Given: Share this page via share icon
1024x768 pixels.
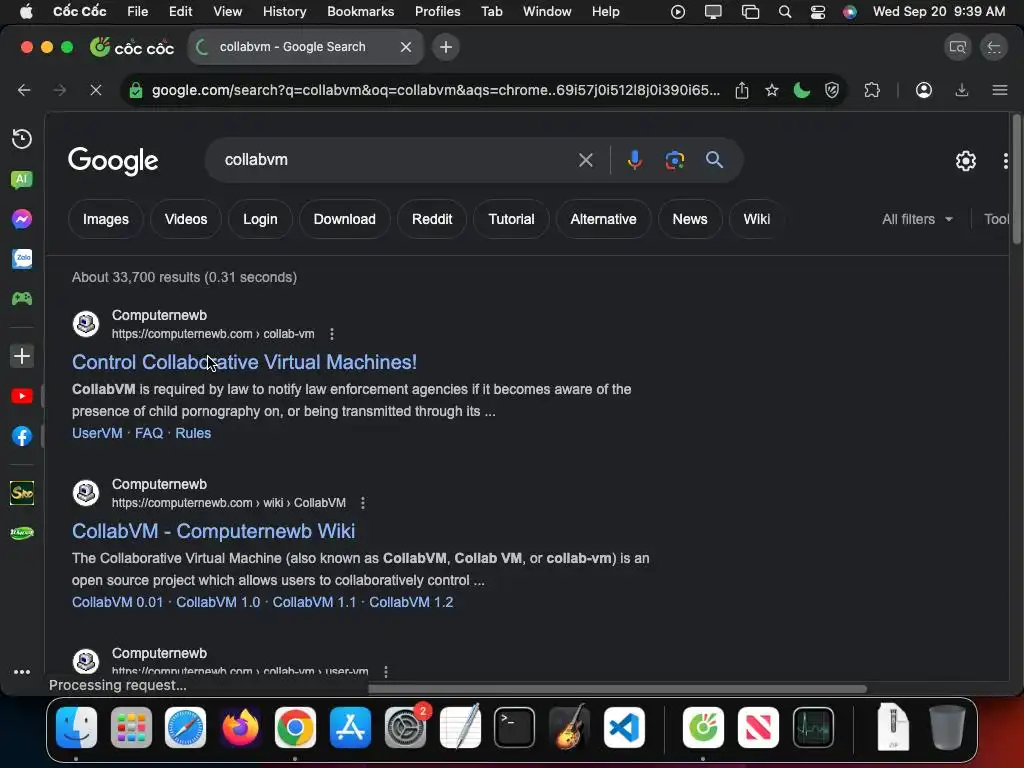Looking at the screenshot, I should point(742,90).
